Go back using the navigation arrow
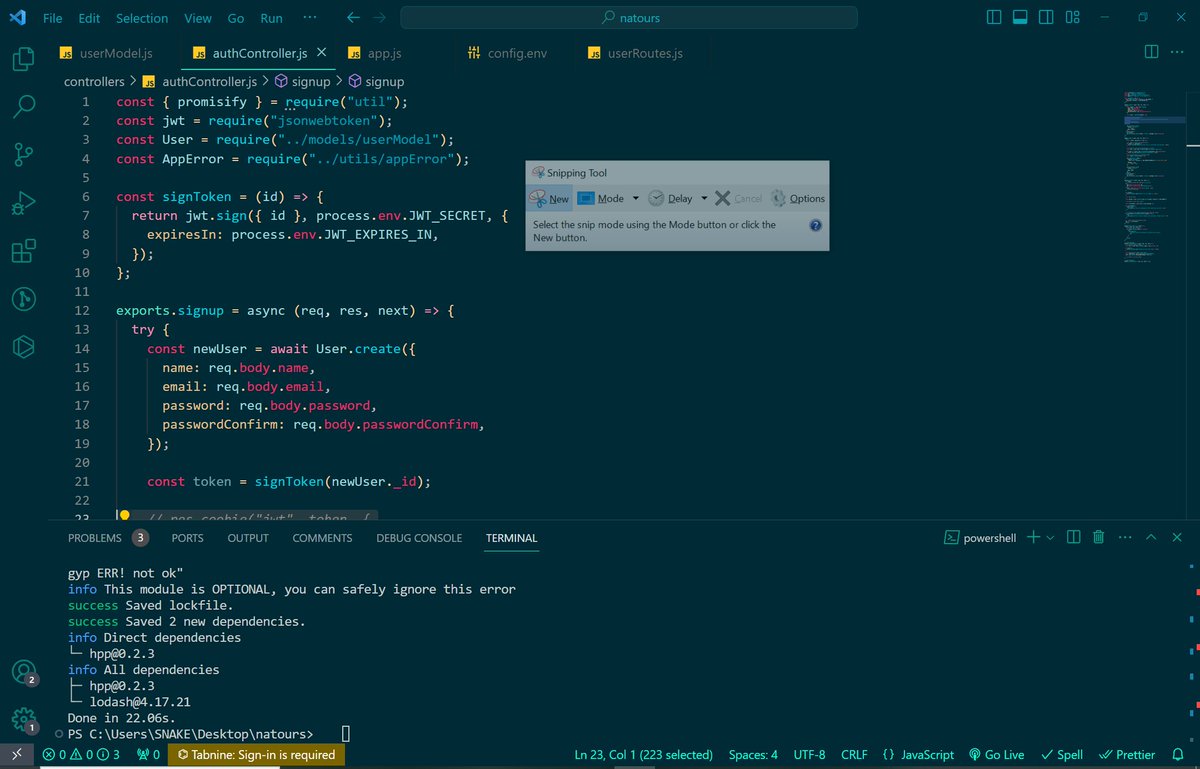1200x769 pixels. pos(353,18)
